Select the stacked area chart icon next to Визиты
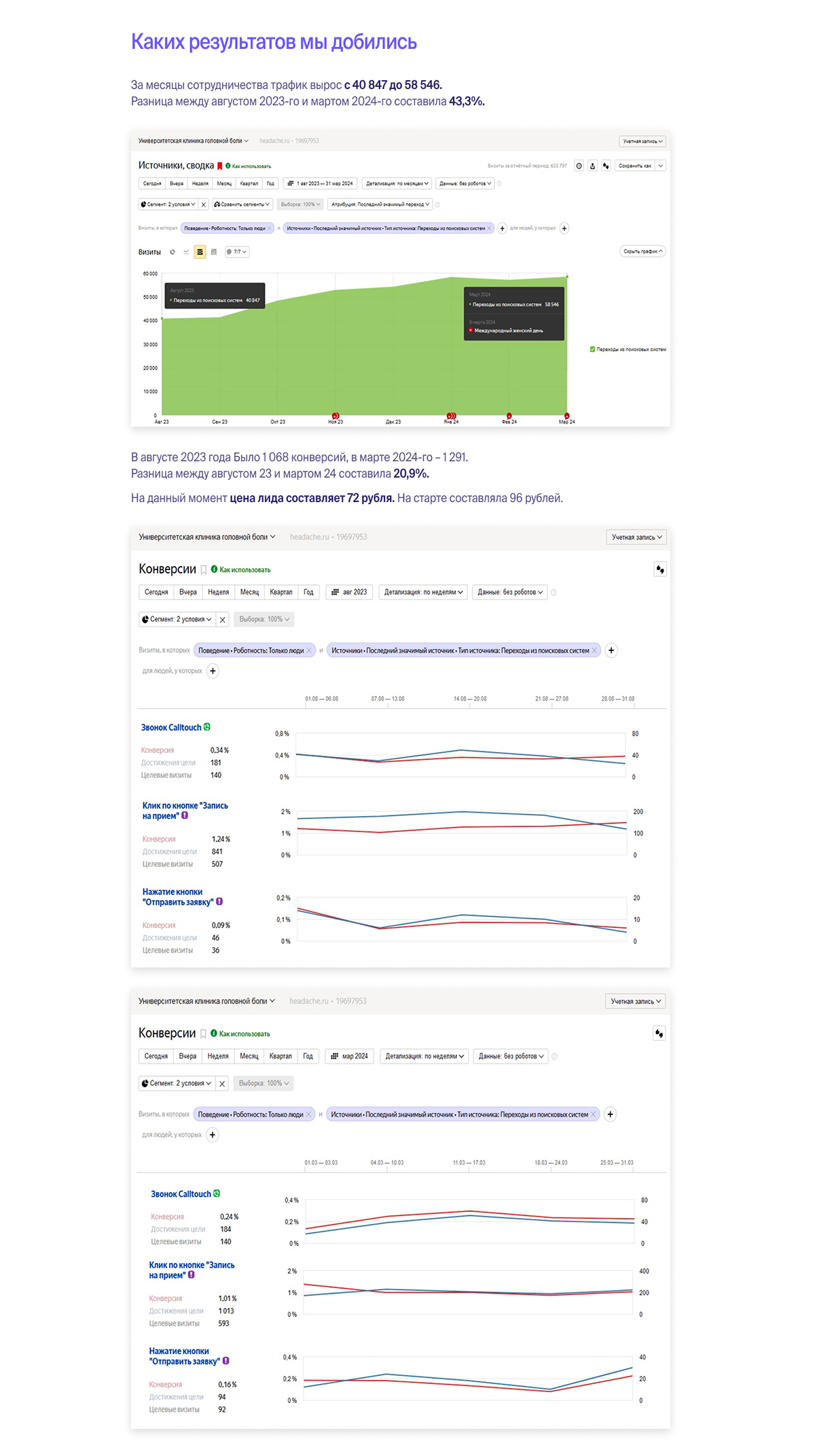Viewport: 815px width, 1456px height. point(200,252)
